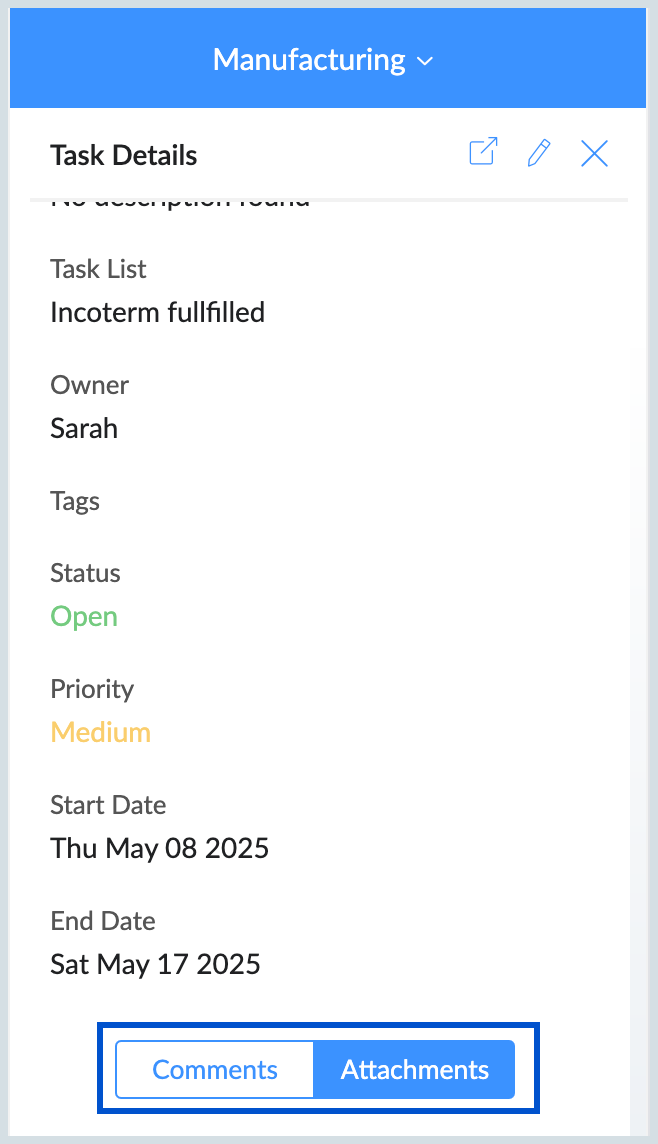Click the Manufacturing project title
This screenshot has width=658, height=1144.
309,60
